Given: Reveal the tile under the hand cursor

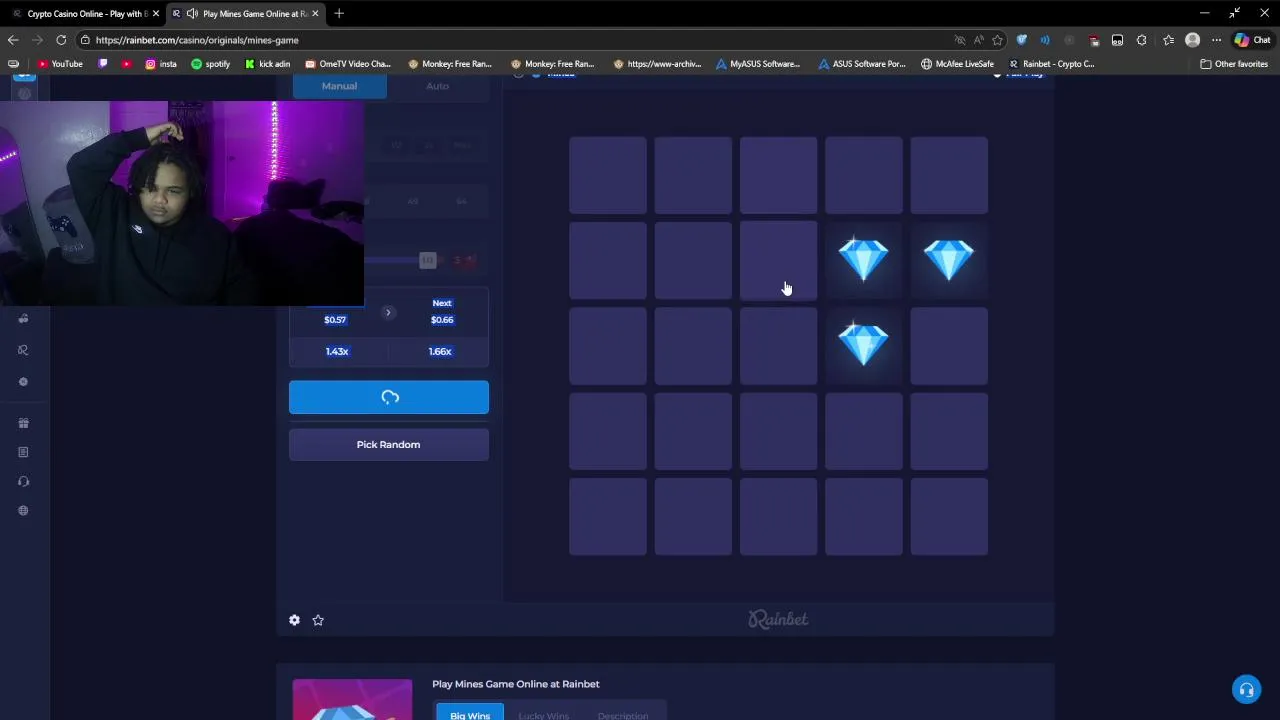Looking at the screenshot, I should click(x=779, y=260).
